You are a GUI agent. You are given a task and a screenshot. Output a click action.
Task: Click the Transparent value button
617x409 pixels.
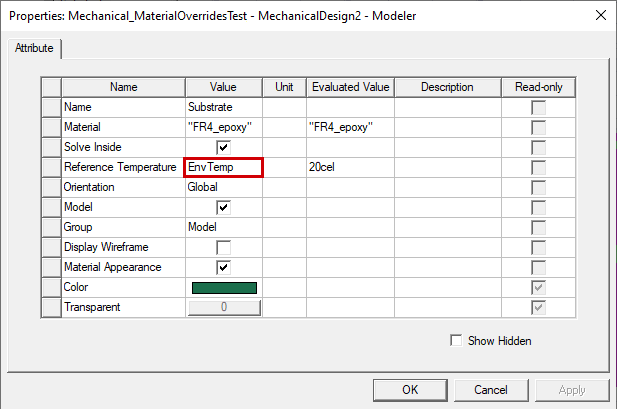coord(224,308)
